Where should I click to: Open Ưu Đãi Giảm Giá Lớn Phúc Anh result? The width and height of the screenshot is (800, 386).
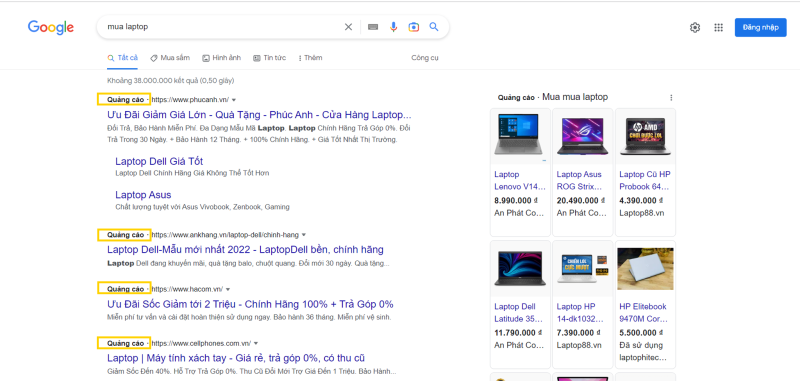(x=259, y=114)
